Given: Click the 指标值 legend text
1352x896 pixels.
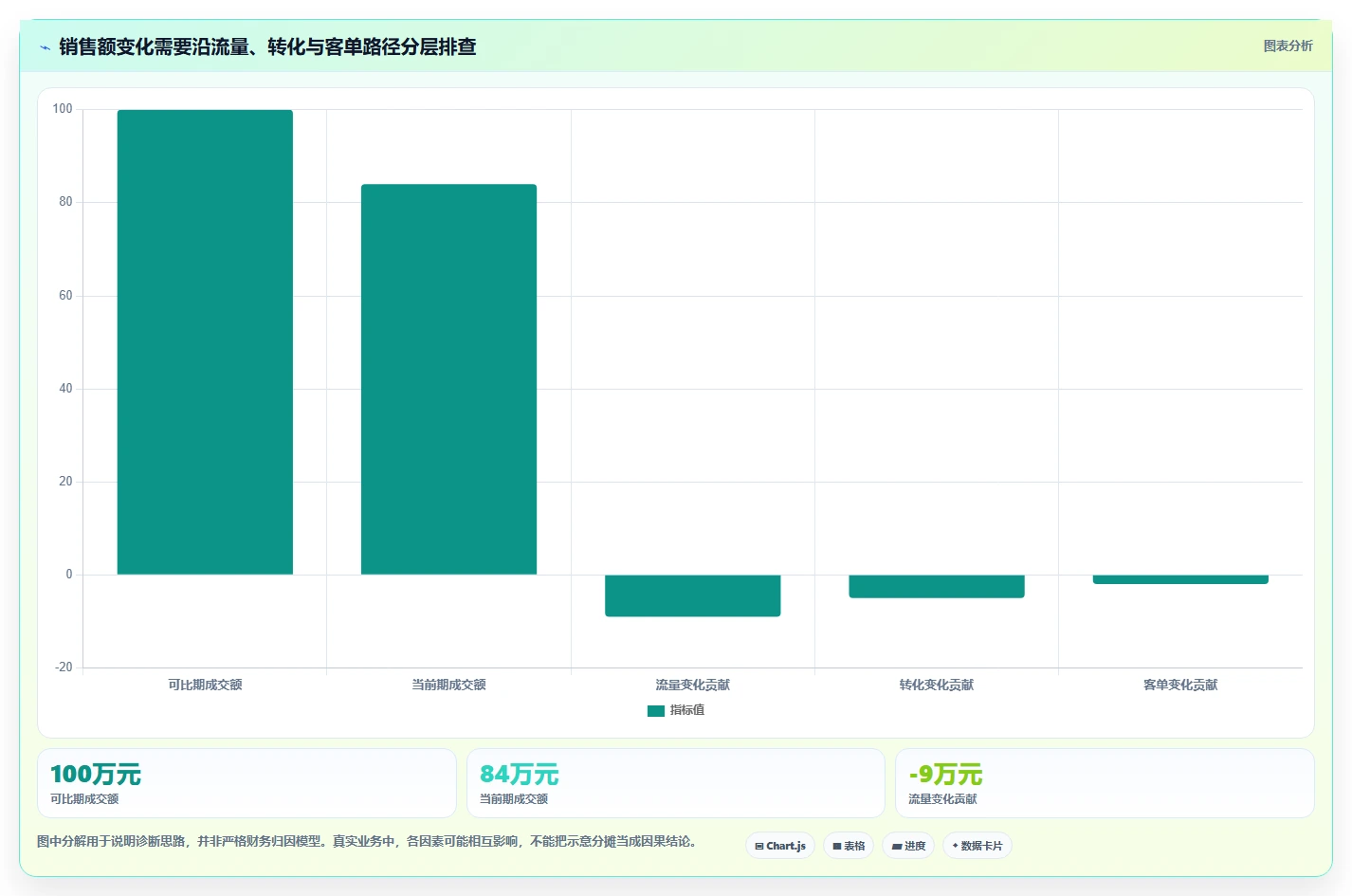Looking at the screenshot, I should click(x=687, y=710).
